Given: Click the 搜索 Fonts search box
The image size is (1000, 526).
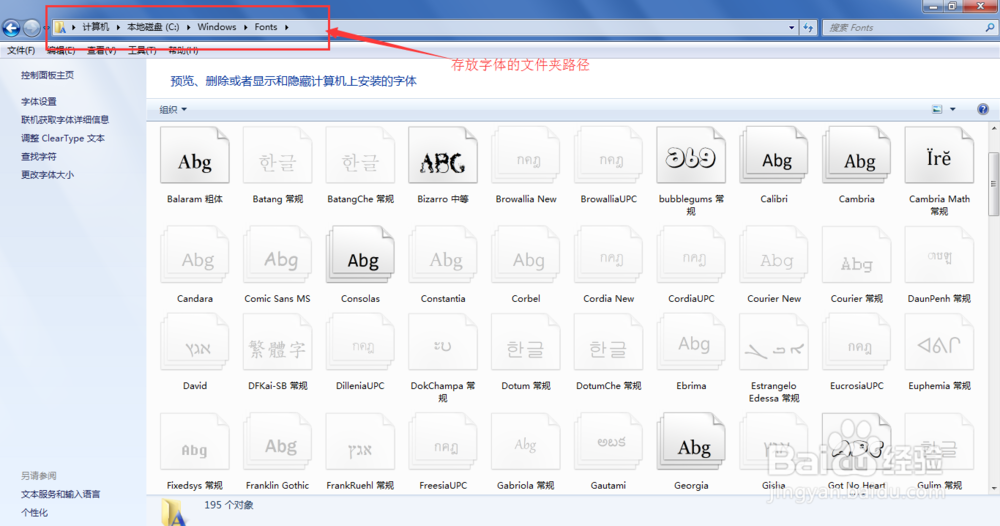Looking at the screenshot, I should click(909, 27).
